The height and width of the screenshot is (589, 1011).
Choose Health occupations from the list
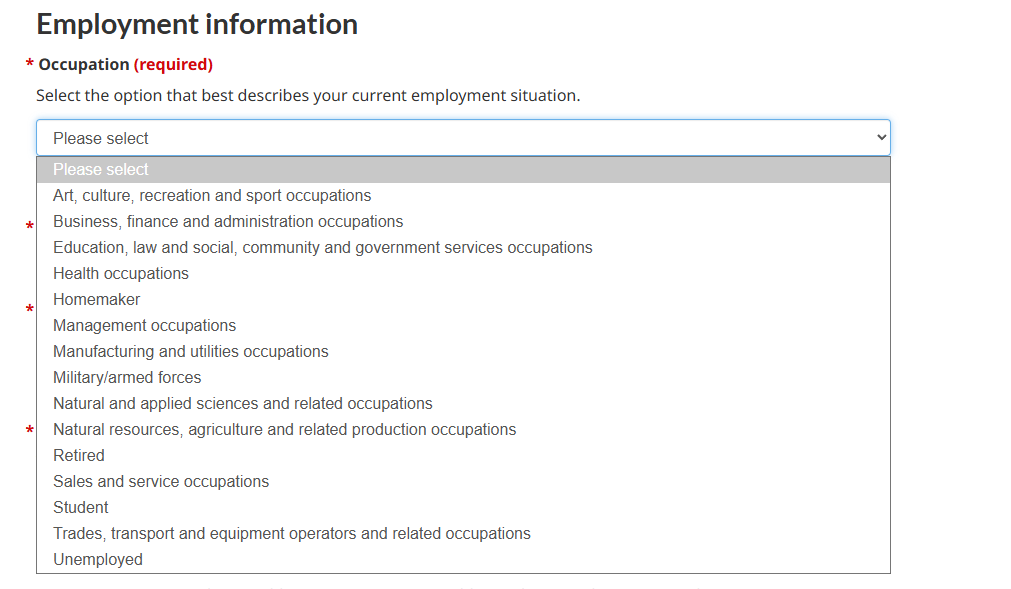(463, 274)
